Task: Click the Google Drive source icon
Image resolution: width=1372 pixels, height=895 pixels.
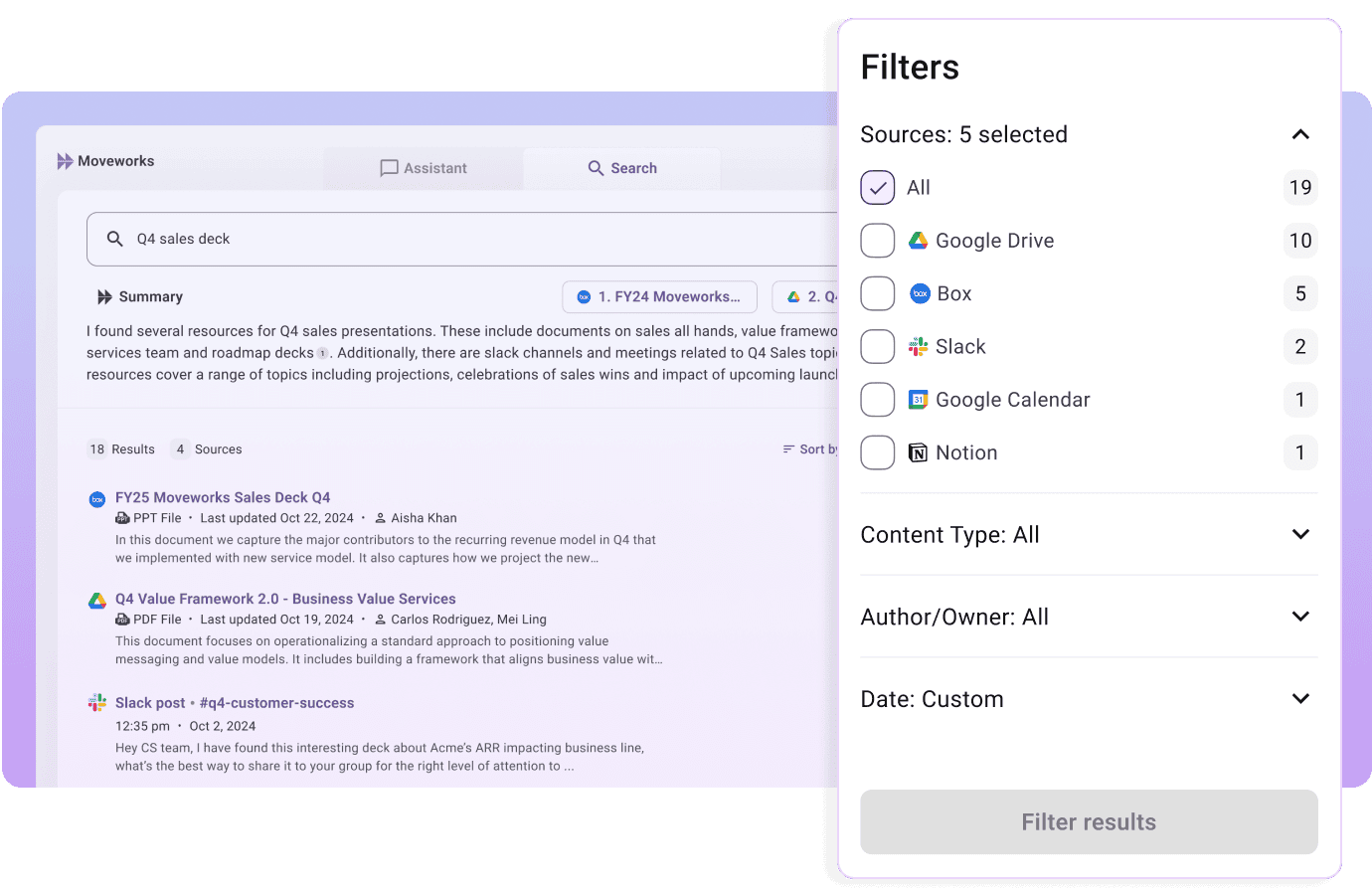Action: 917,240
